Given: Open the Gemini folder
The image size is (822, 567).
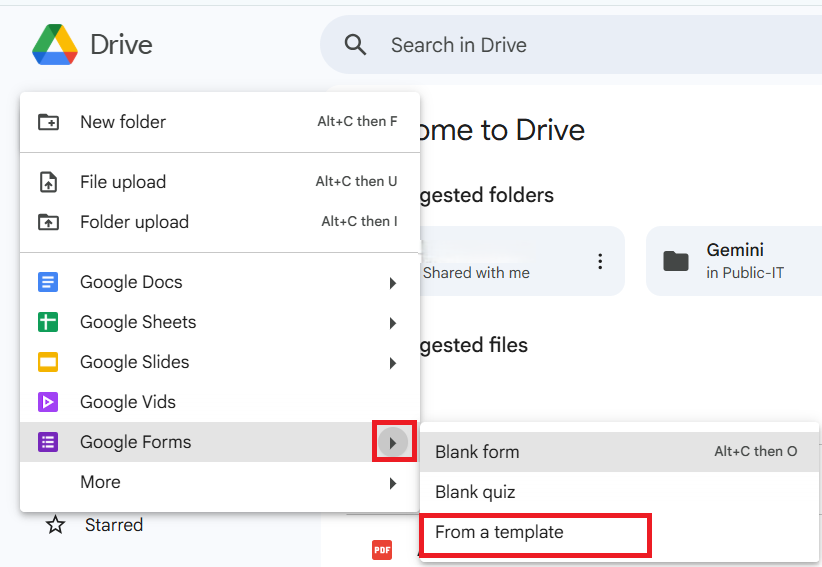Looking at the screenshot, I should [x=735, y=261].
